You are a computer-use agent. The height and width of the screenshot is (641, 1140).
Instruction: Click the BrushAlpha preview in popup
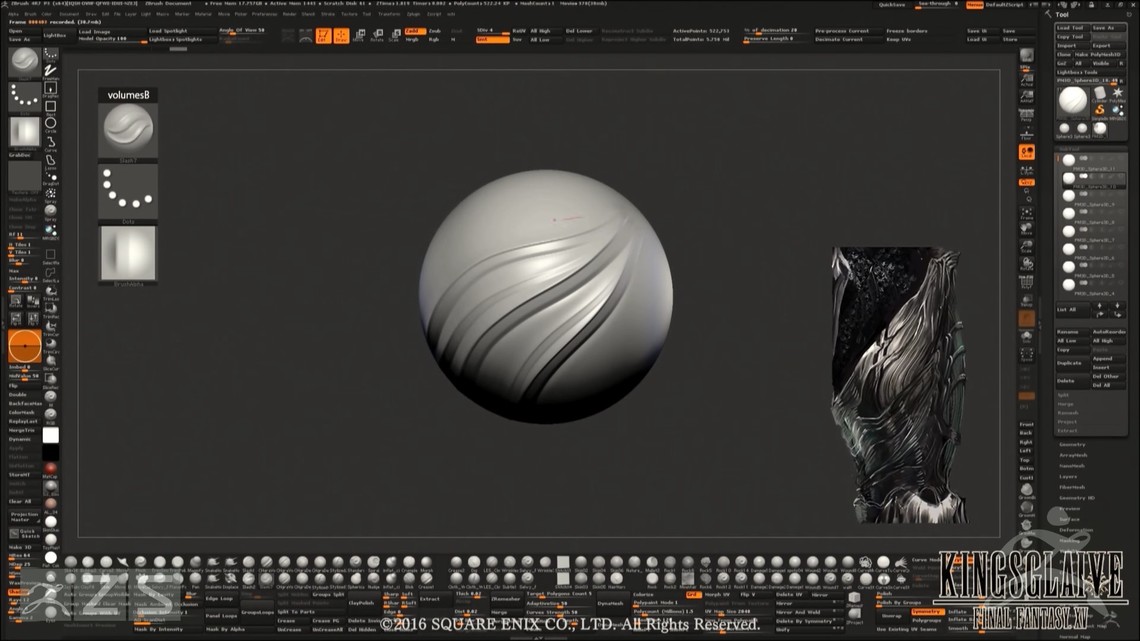point(128,253)
